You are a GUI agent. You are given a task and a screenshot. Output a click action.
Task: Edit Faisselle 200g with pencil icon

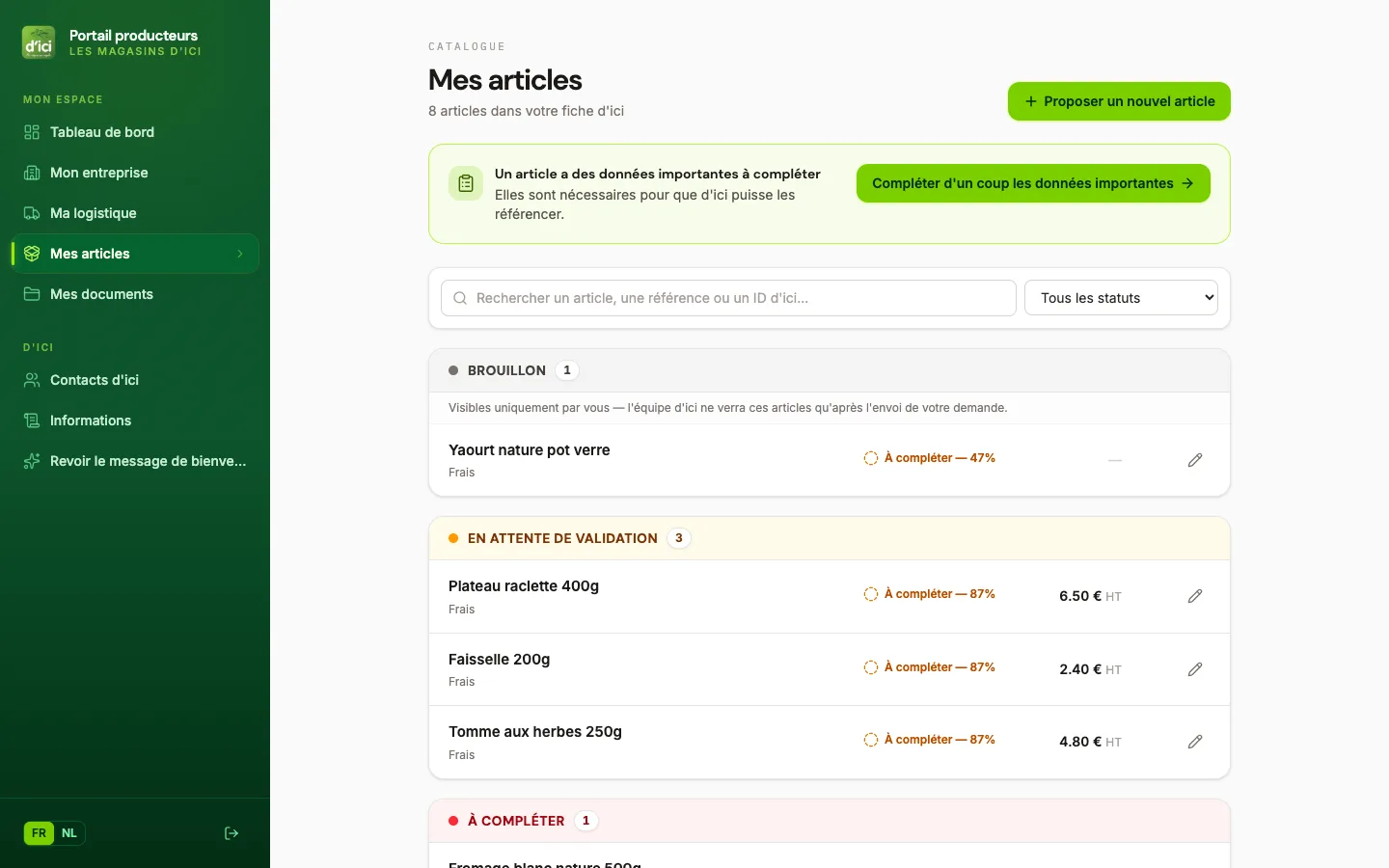tap(1195, 669)
